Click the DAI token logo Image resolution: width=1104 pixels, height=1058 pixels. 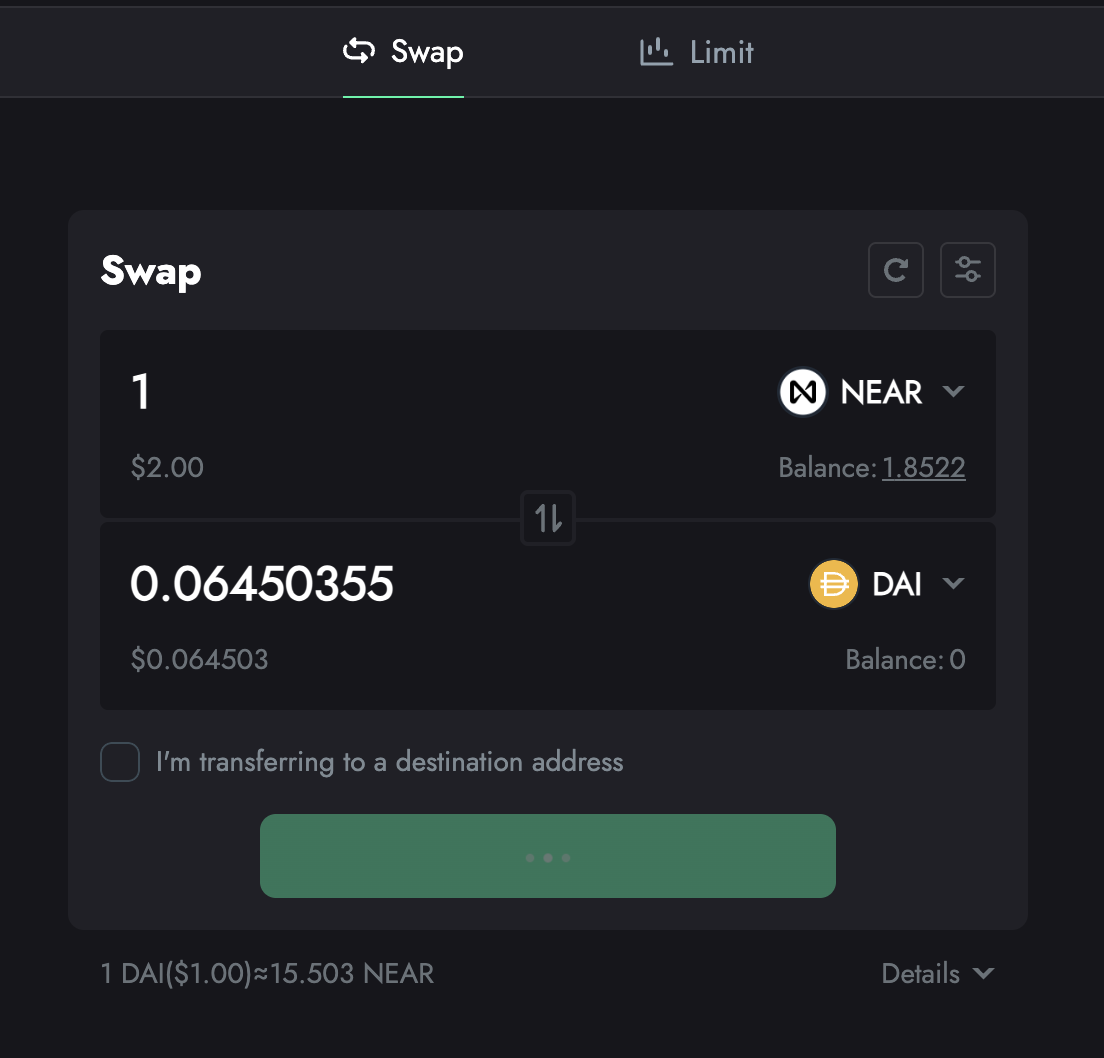click(x=834, y=584)
